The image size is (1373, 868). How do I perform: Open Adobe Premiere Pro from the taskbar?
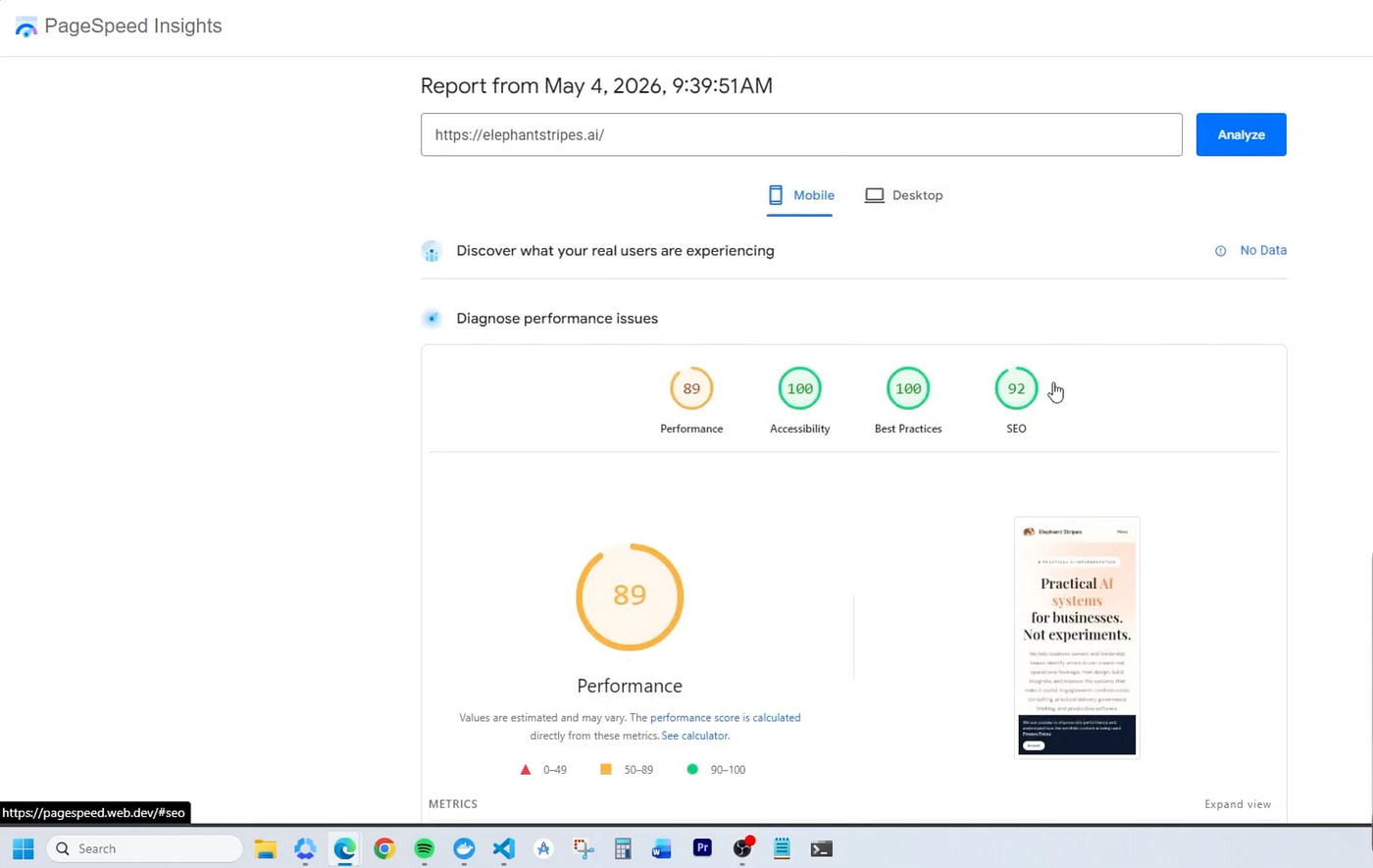[702, 848]
